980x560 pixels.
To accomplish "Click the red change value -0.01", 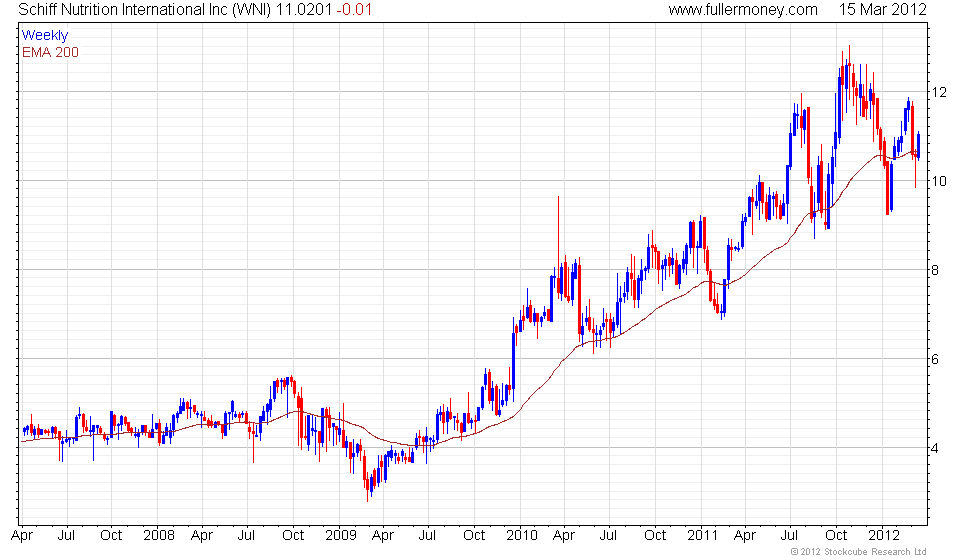I will click(x=354, y=10).
